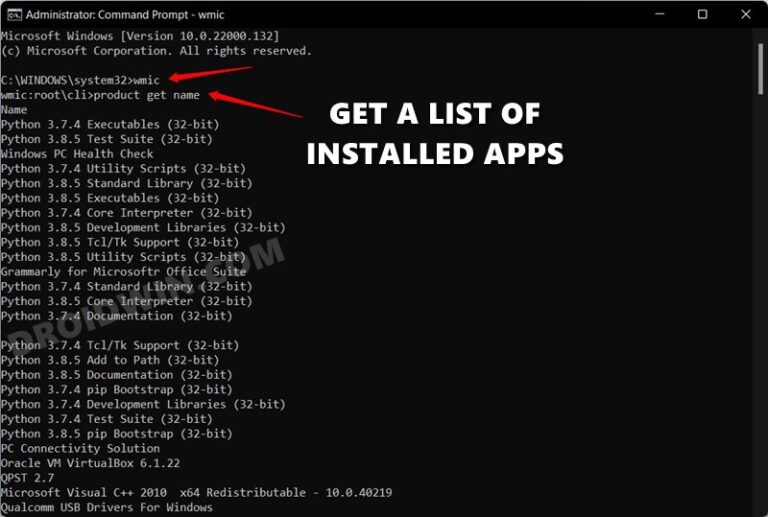Click the 'product get name' command line
This screenshot has height=517, width=768.
[x=100, y=95]
